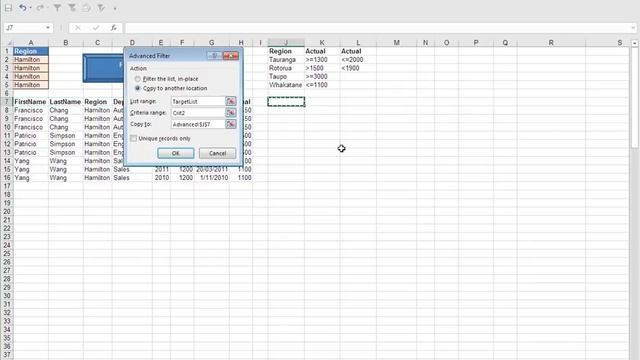Click OK in Advanced Filter dialog
The height and width of the screenshot is (360, 640).
pos(176,153)
